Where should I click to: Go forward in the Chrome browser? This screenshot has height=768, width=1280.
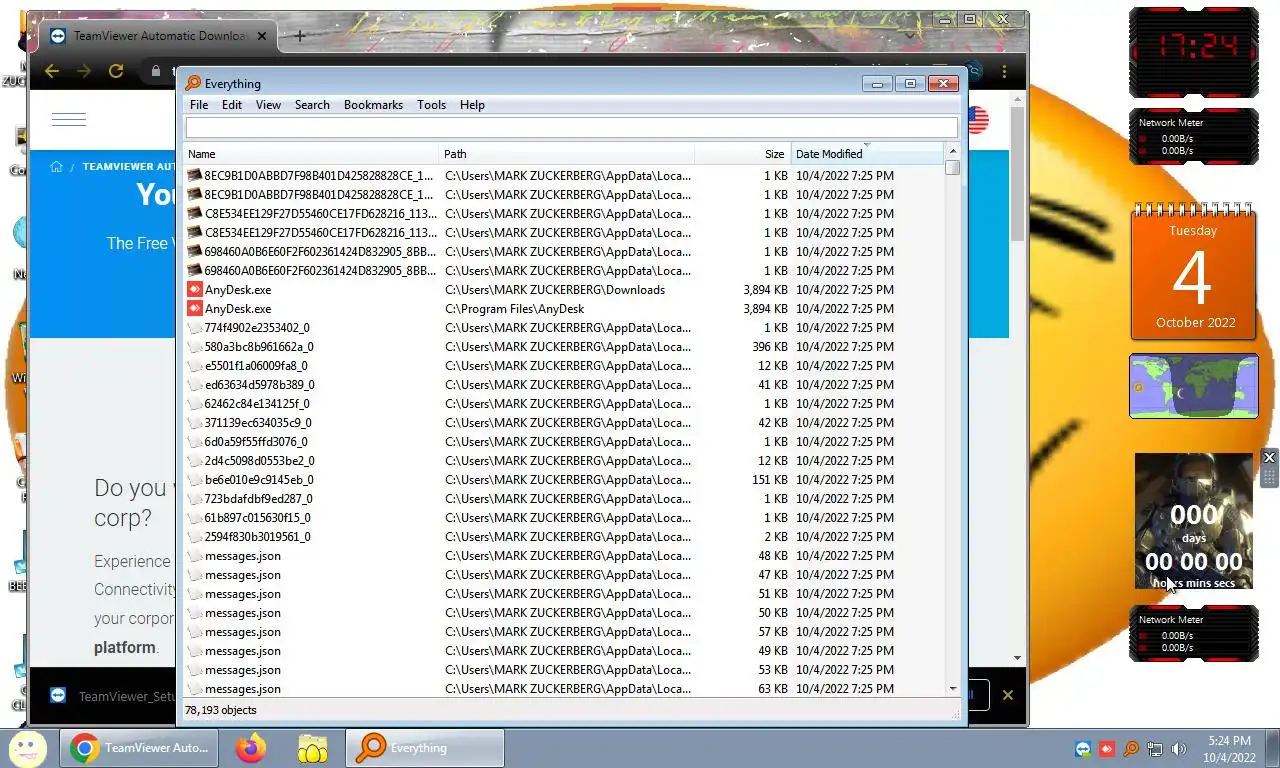pos(84,71)
